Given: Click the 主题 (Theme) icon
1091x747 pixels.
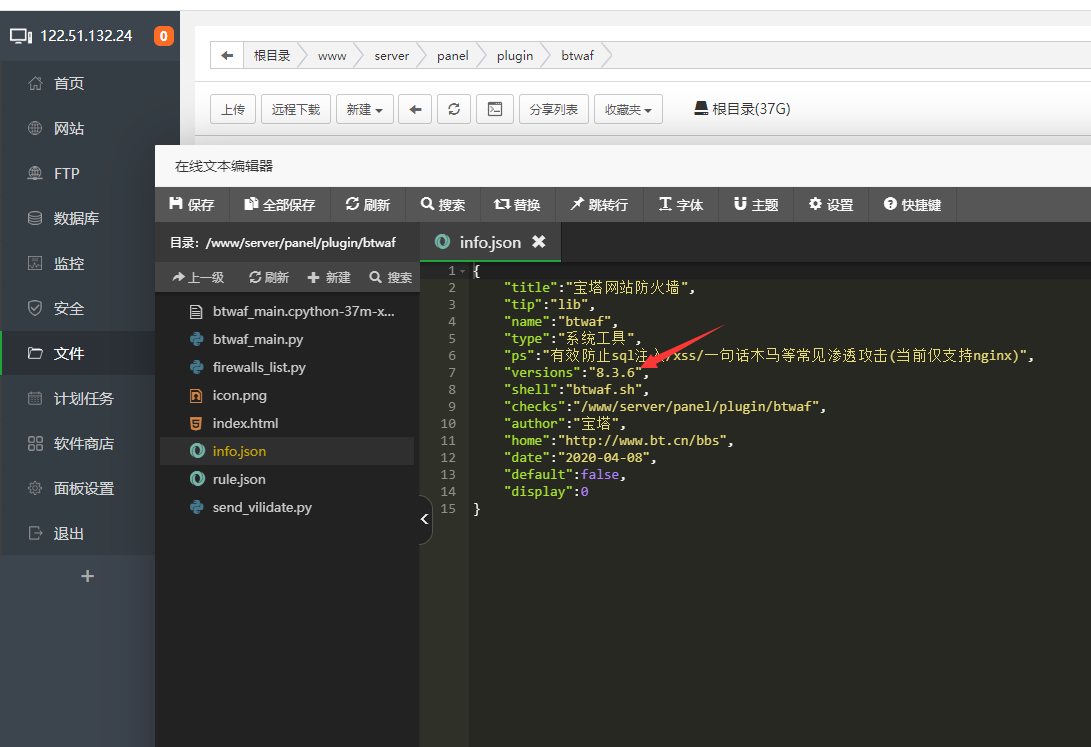Looking at the screenshot, I should (x=755, y=204).
